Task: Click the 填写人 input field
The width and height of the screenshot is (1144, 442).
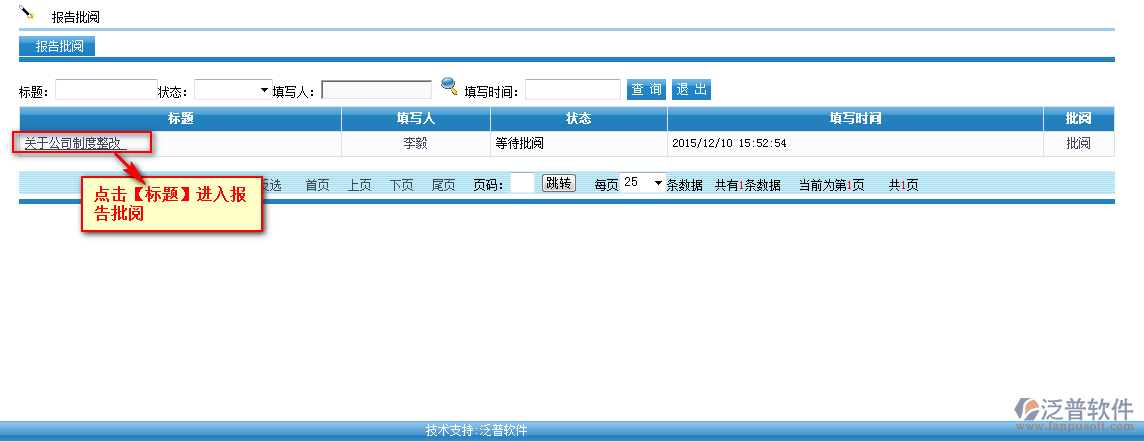Action: tap(376, 90)
